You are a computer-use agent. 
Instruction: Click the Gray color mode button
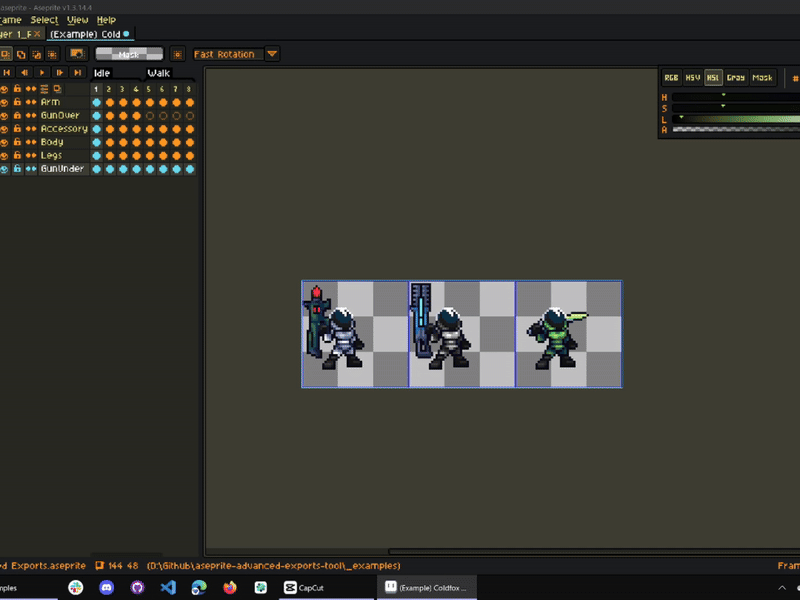pos(736,77)
